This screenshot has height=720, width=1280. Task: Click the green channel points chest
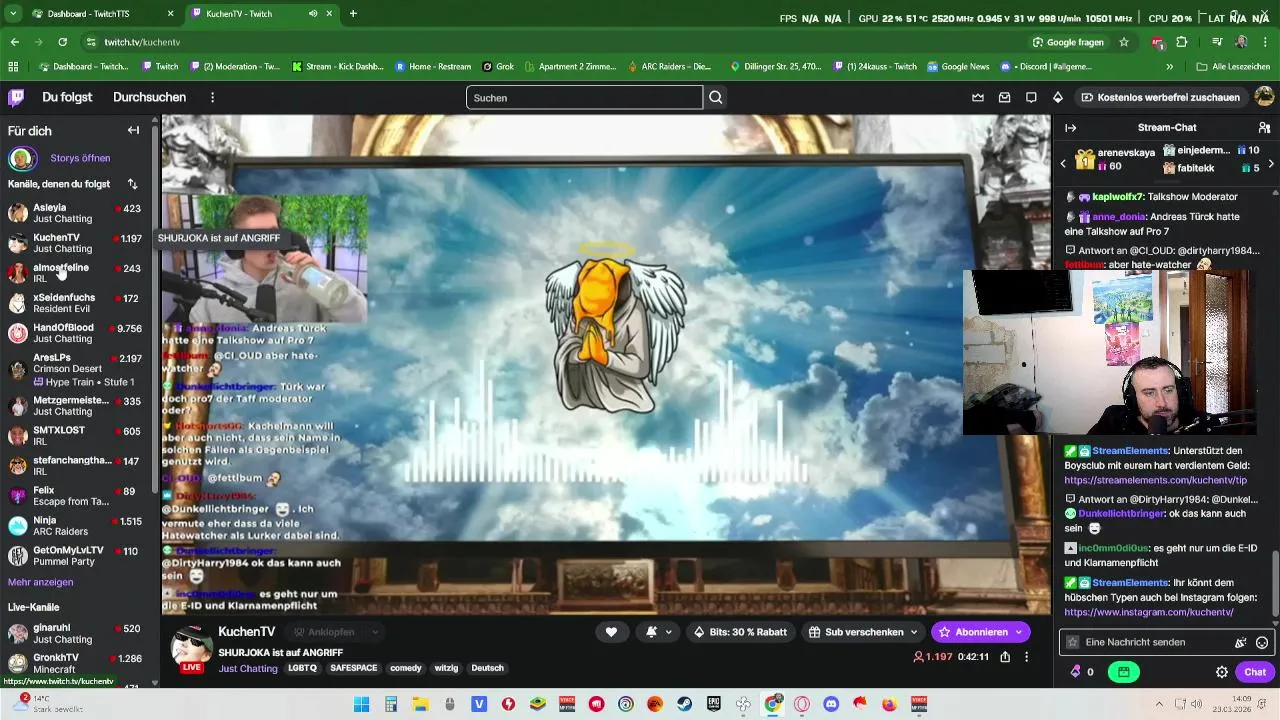tap(1124, 672)
